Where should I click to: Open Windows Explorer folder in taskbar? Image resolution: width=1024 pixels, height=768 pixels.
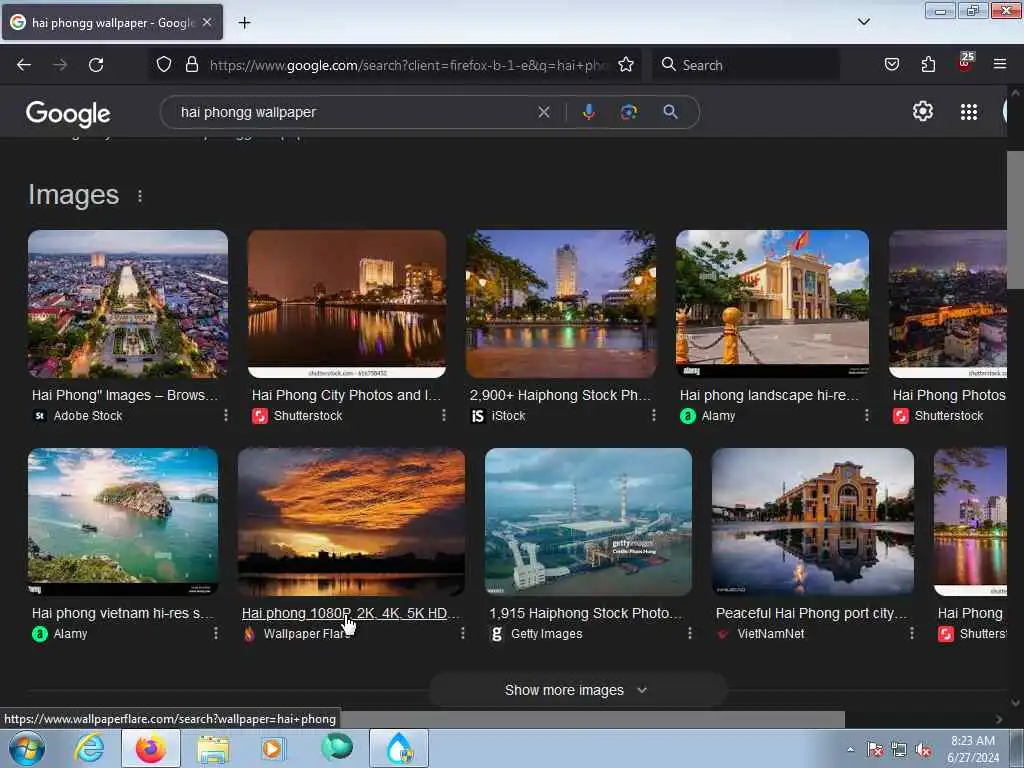click(213, 749)
